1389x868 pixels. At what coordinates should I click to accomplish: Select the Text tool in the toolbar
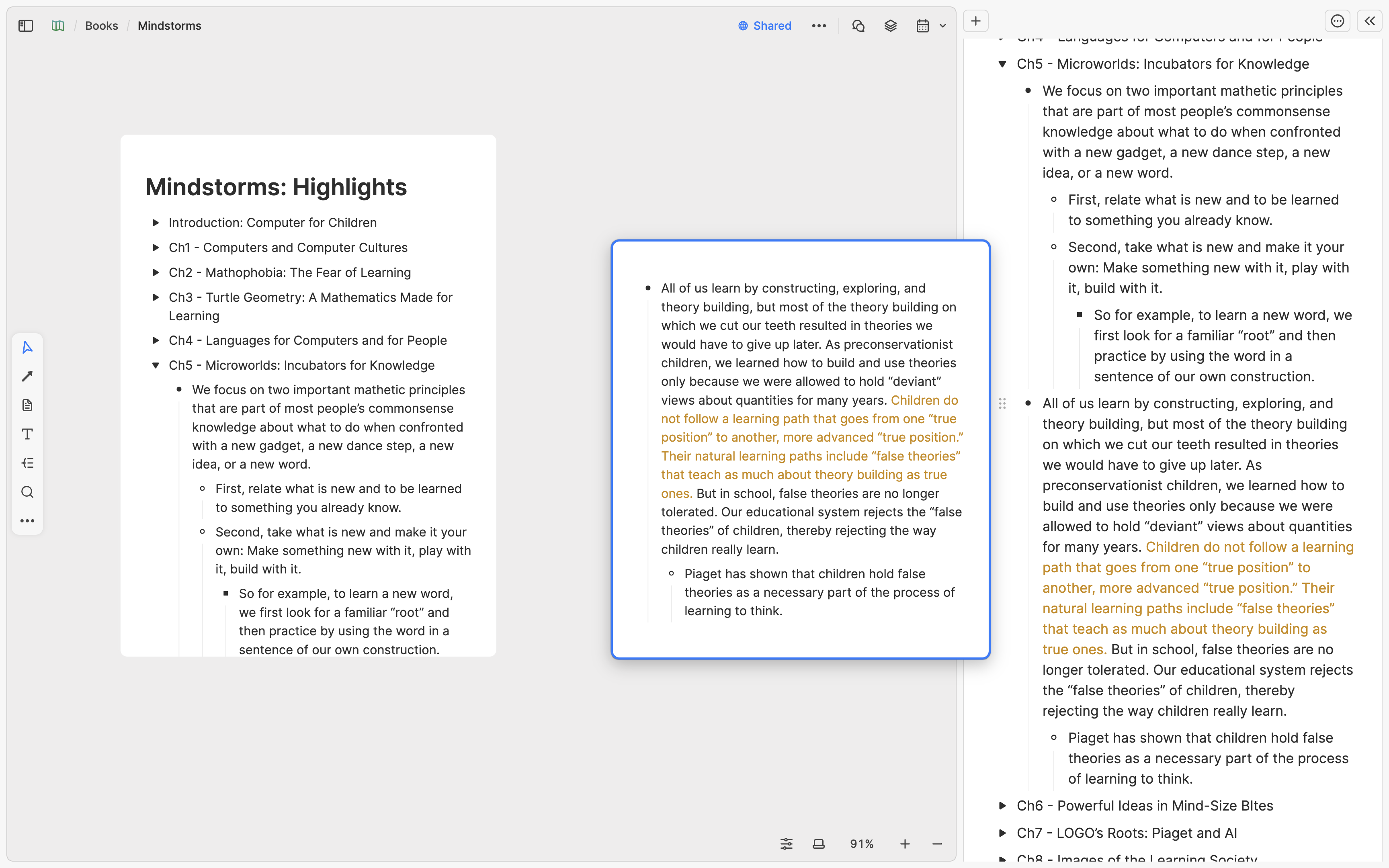tap(27, 434)
